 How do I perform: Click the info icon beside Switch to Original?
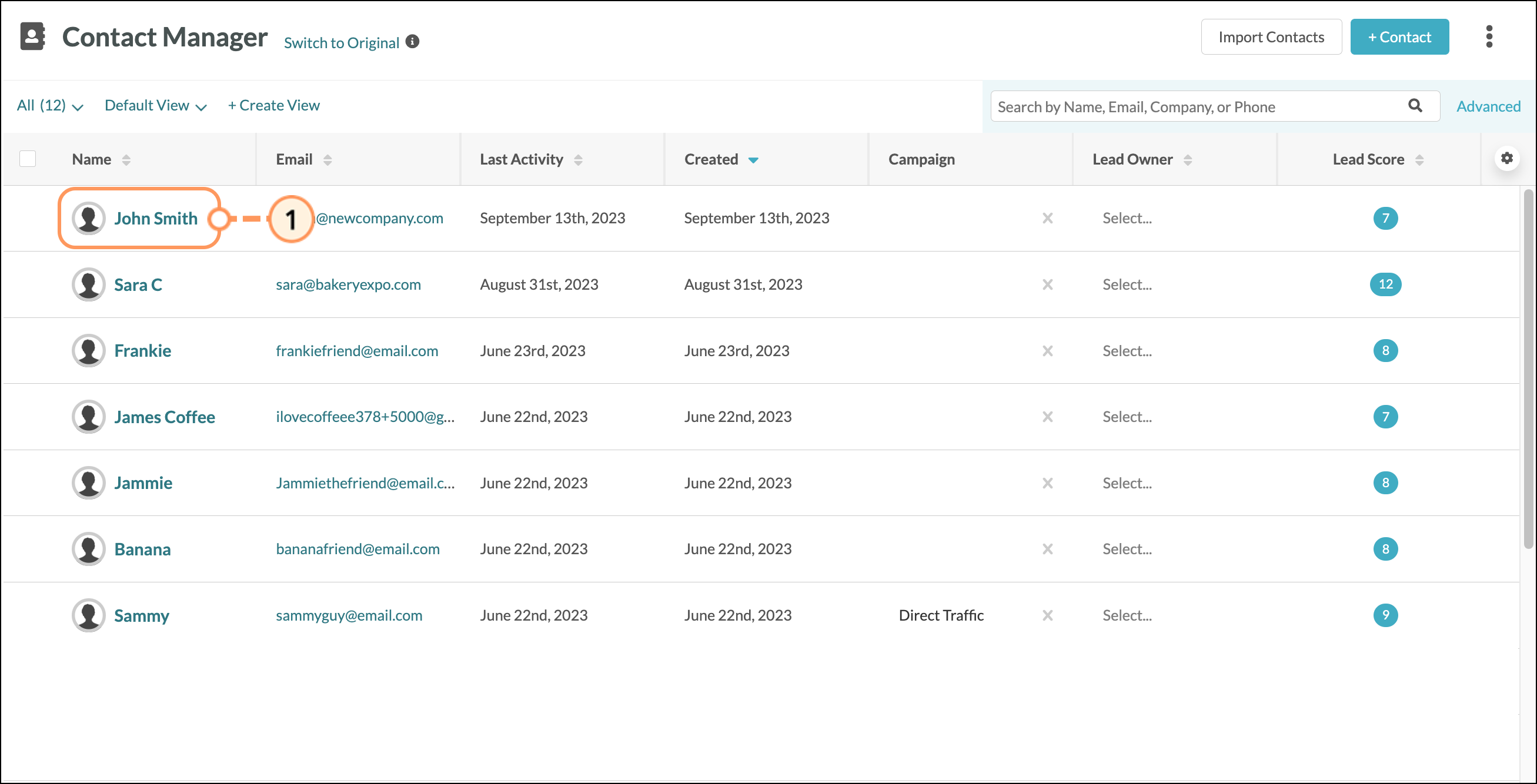point(412,42)
